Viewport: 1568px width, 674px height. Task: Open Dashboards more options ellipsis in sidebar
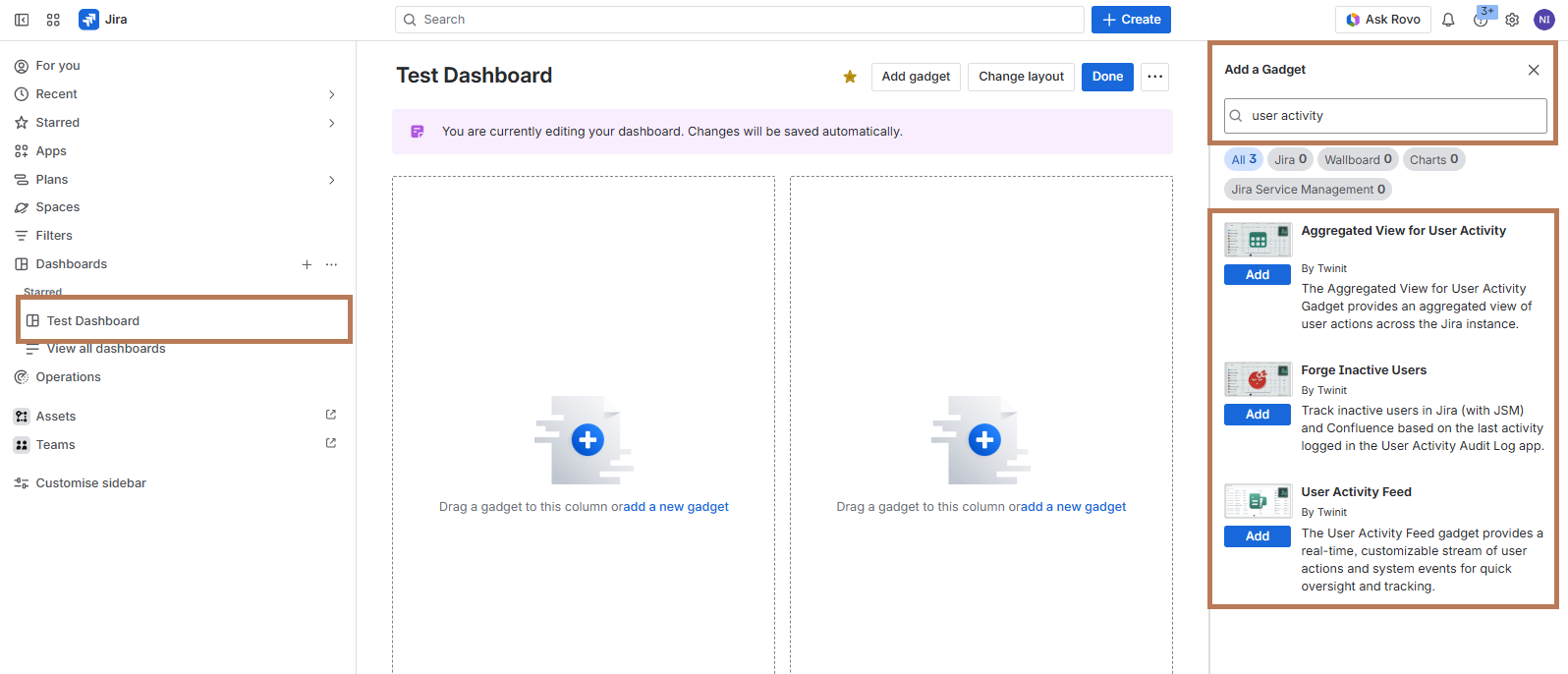332,264
